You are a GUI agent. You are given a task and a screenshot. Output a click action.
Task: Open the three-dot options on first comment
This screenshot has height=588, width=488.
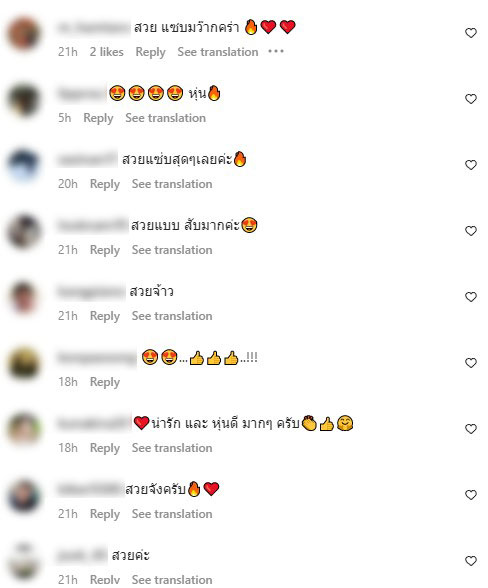point(276,51)
